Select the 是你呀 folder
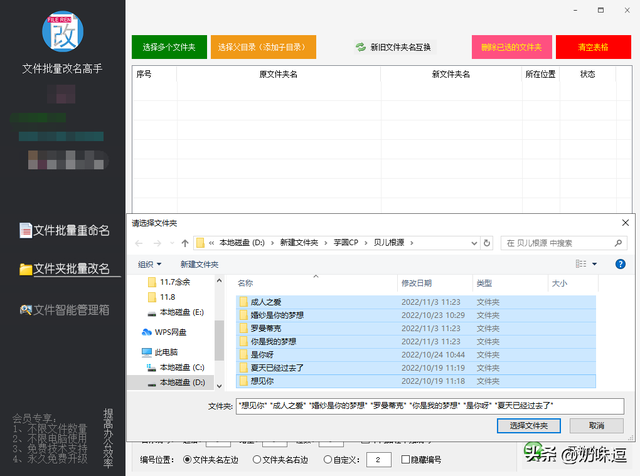The width and height of the screenshot is (640, 476). click(x=416, y=355)
